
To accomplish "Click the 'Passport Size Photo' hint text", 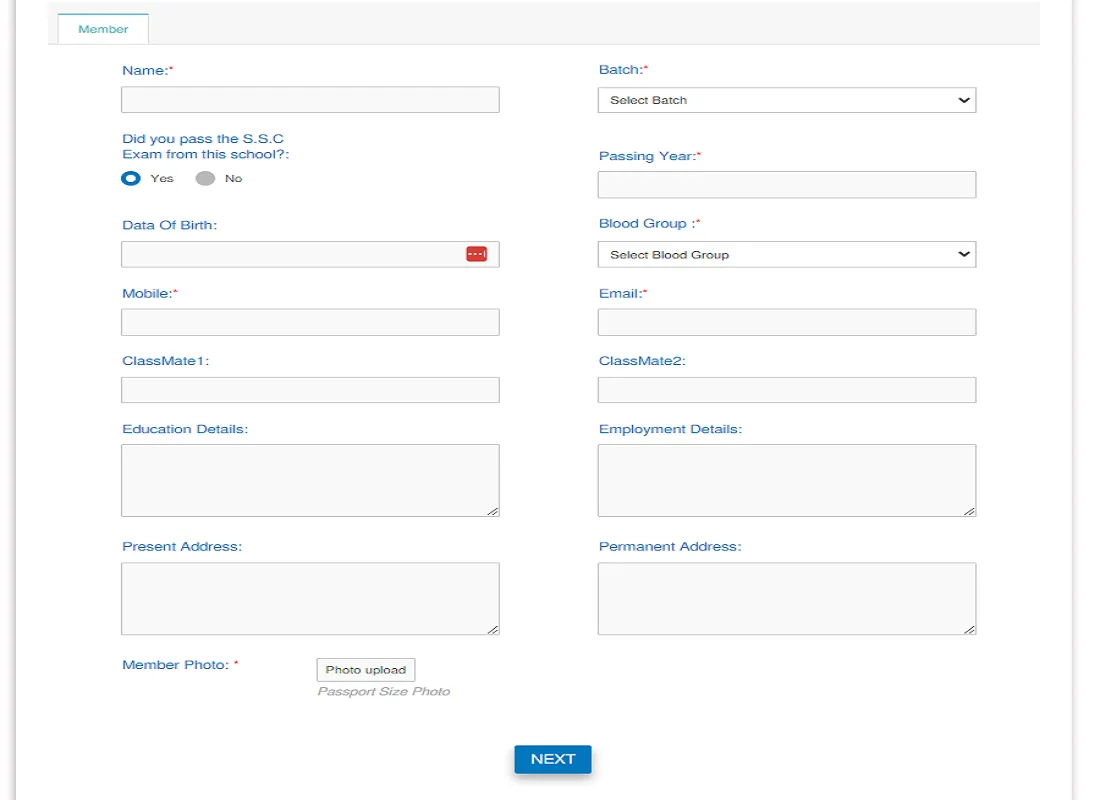I will point(384,691).
